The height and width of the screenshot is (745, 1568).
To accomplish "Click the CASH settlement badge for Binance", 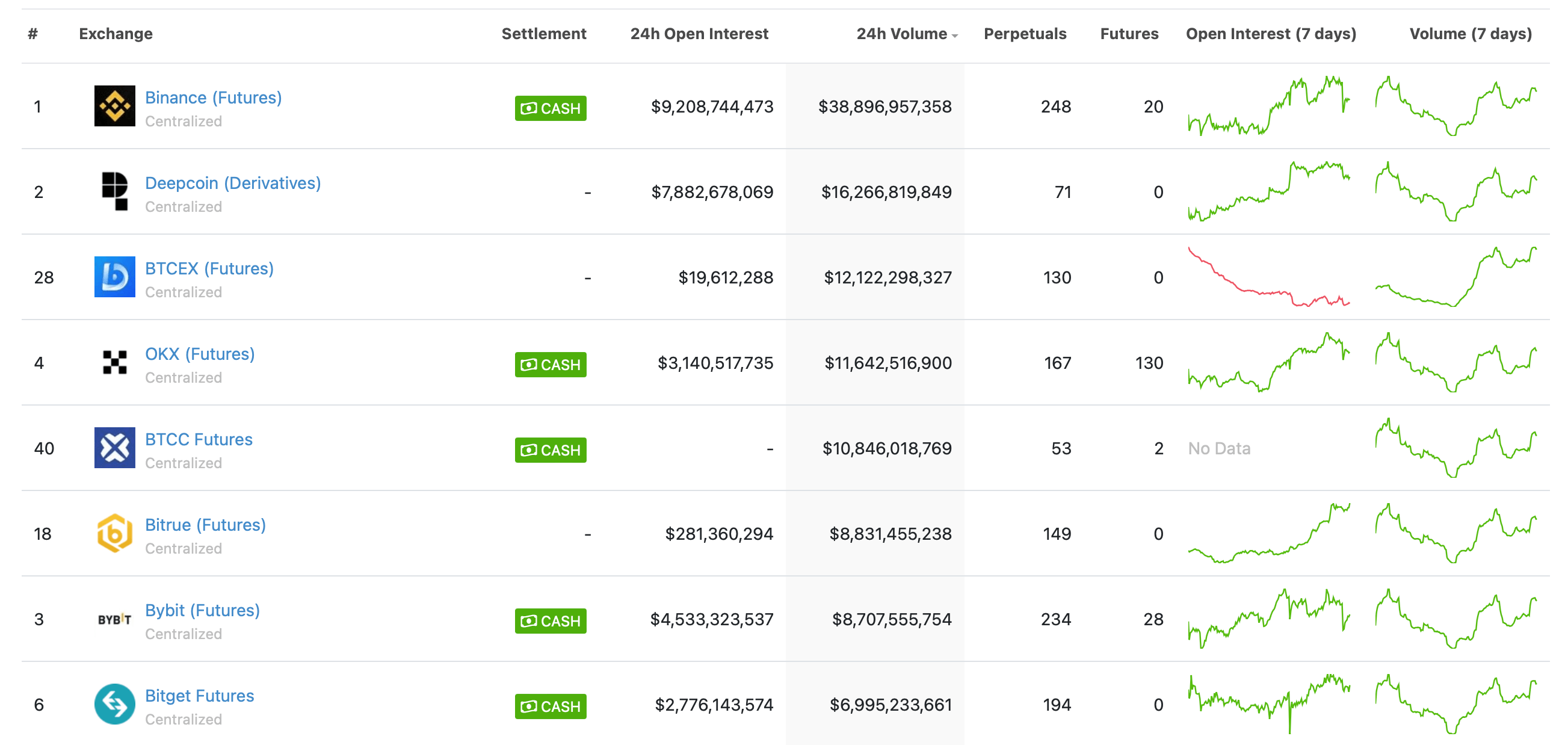I will pyautogui.click(x=551, y=108).
